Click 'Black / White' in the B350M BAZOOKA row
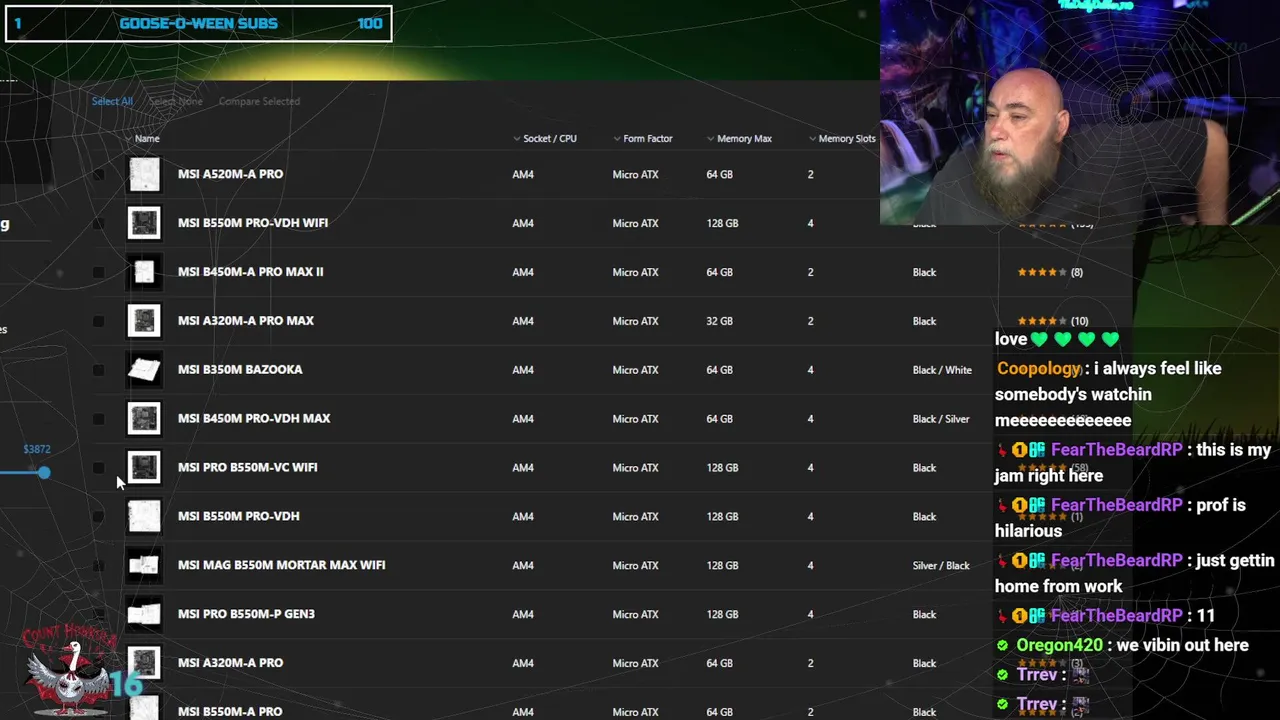 [942, 370]
